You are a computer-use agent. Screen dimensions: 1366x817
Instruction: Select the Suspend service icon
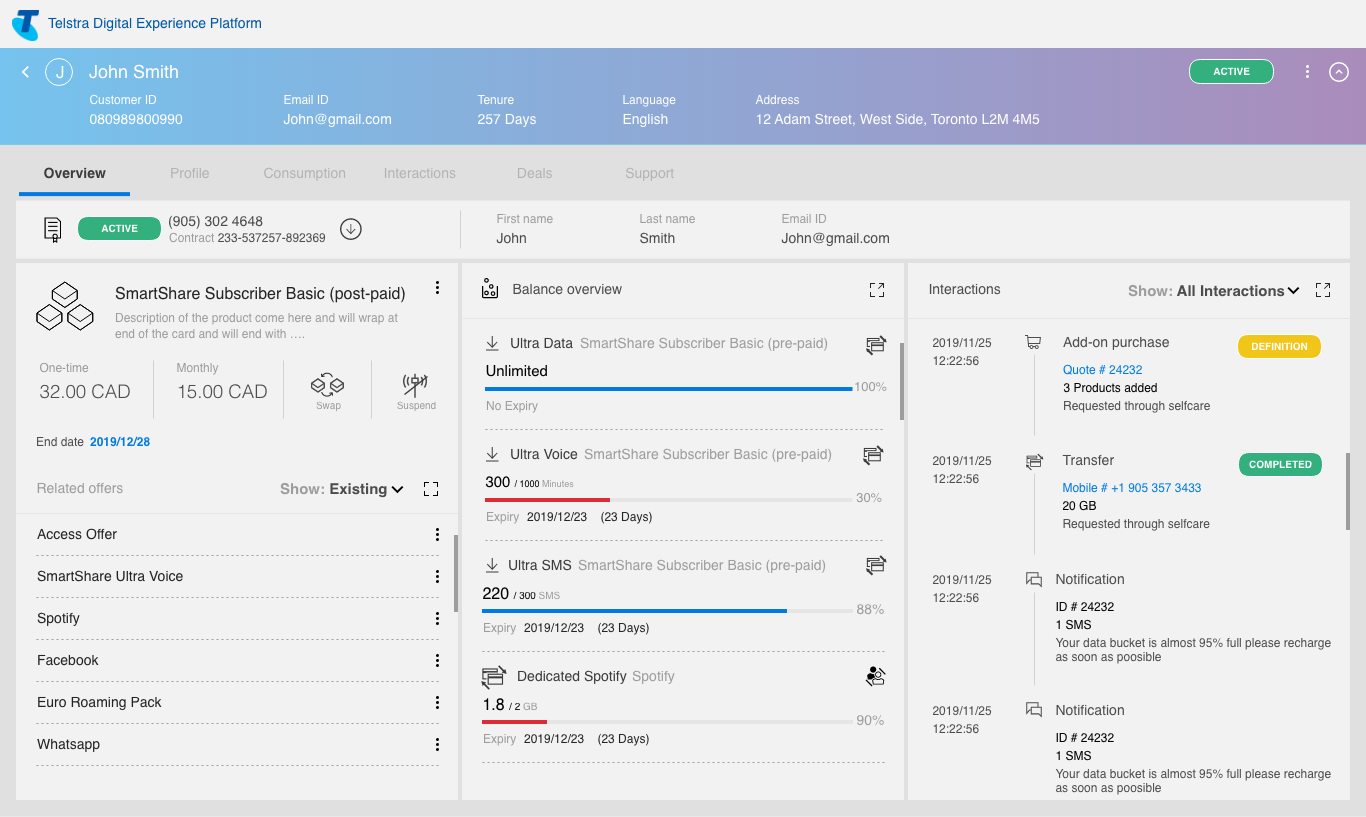click(415, 385)
